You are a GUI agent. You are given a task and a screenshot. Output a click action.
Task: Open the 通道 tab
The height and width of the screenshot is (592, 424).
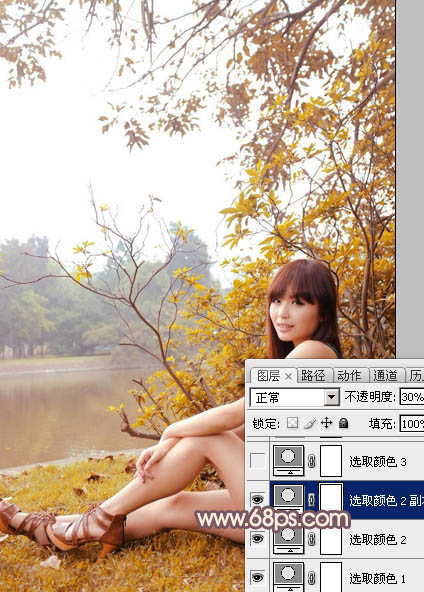385,376
